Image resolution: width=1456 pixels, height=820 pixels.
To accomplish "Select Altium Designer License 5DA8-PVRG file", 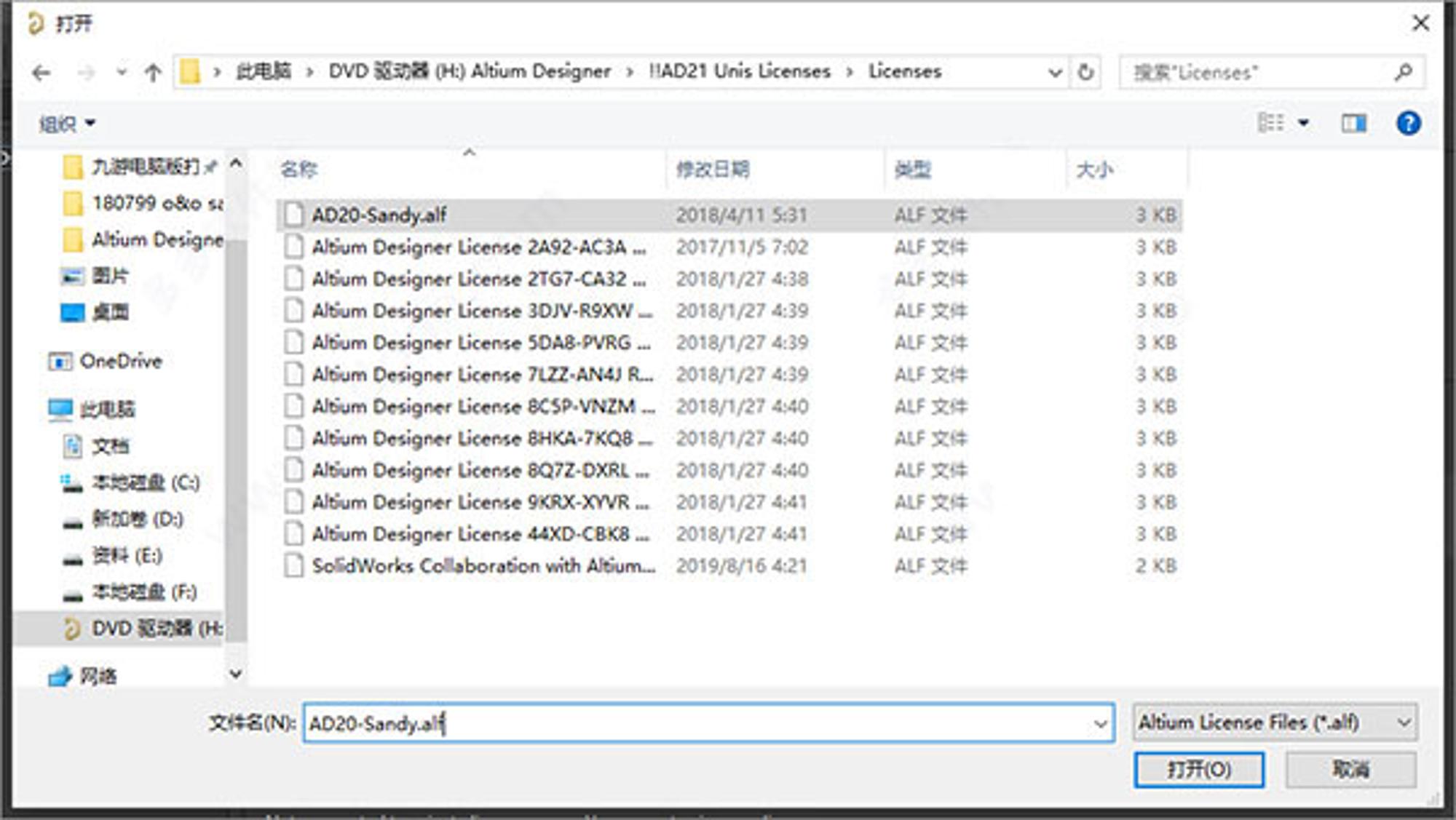I will click(729, 342).
